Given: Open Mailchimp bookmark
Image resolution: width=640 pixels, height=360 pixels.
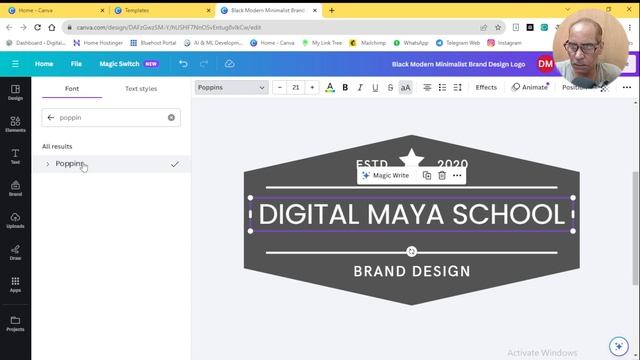Looking at the screenshot, I should [x=368, y=42].
